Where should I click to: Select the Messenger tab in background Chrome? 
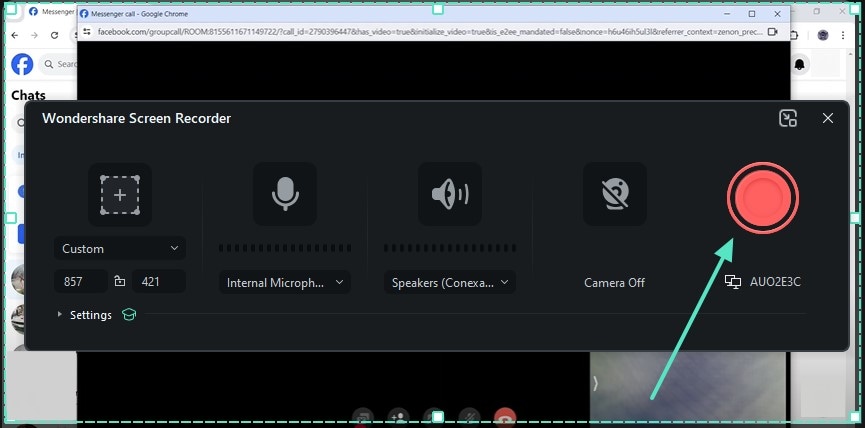[x=51, y=12]
